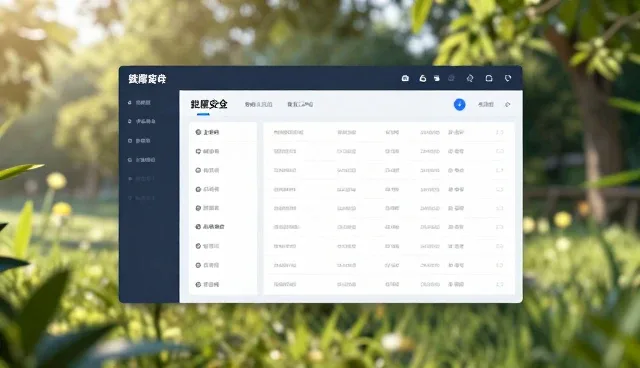Click the shield icon at the header's right end
The image size is (640, 368).
508,78
